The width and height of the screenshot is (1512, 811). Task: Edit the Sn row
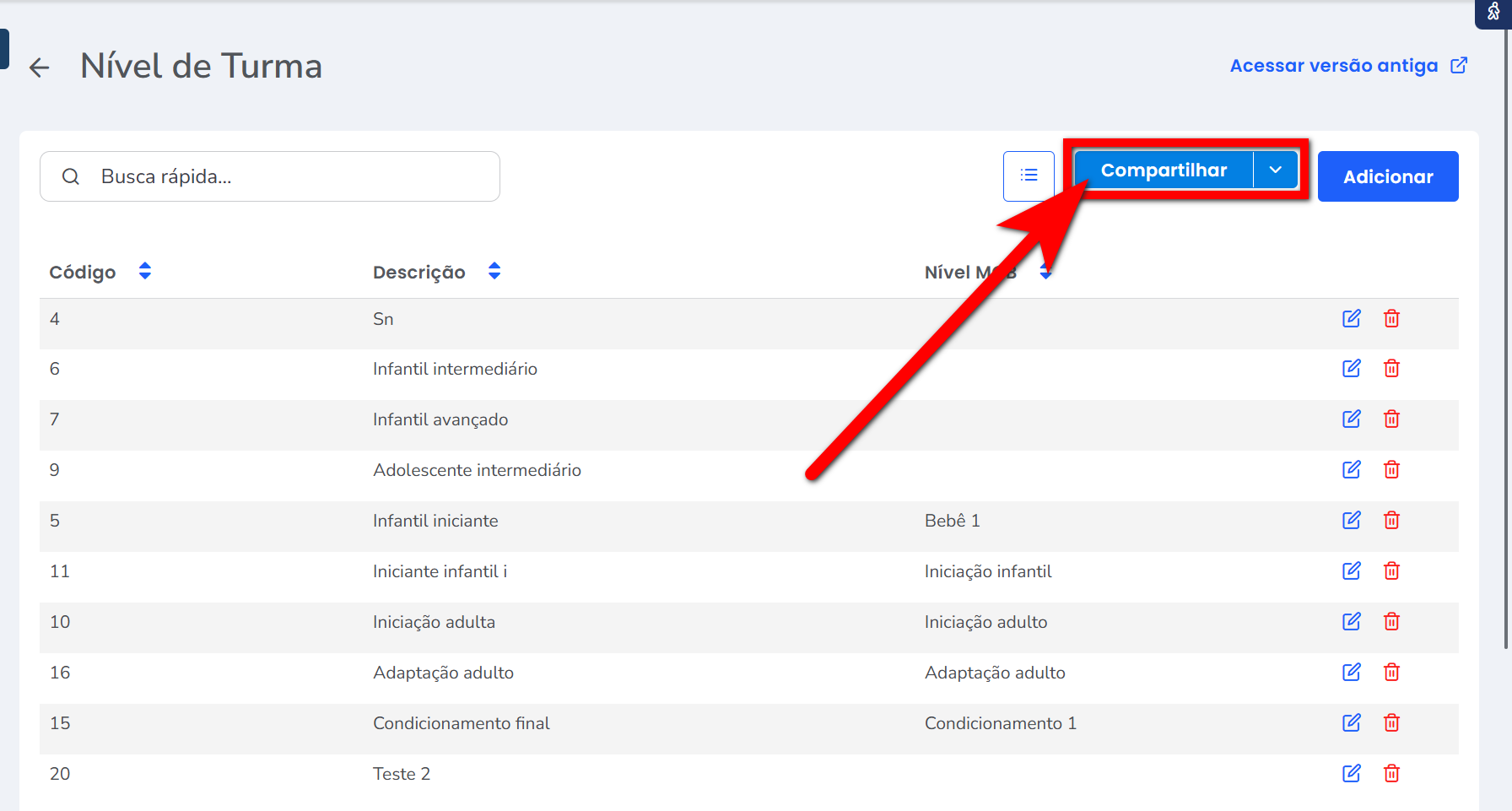pyautogui.click(x=1351, y=319)
